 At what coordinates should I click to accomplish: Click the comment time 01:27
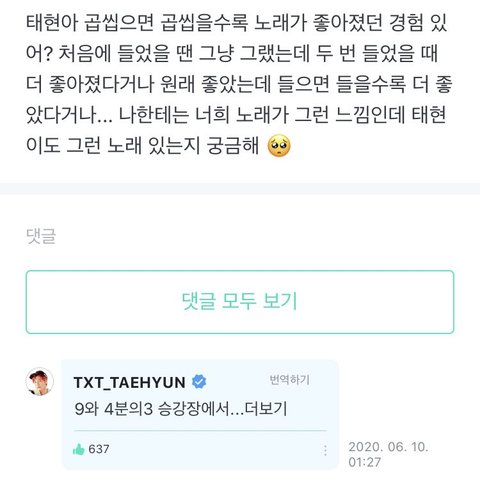coord(365,462)
